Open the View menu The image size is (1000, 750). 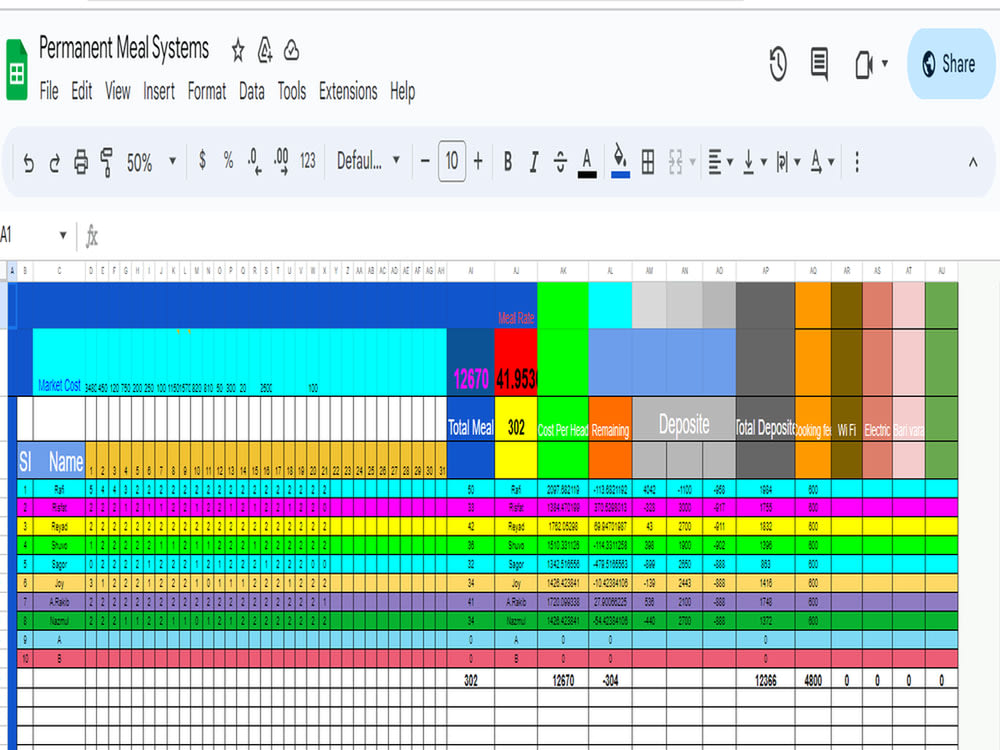tap(117, 91)
